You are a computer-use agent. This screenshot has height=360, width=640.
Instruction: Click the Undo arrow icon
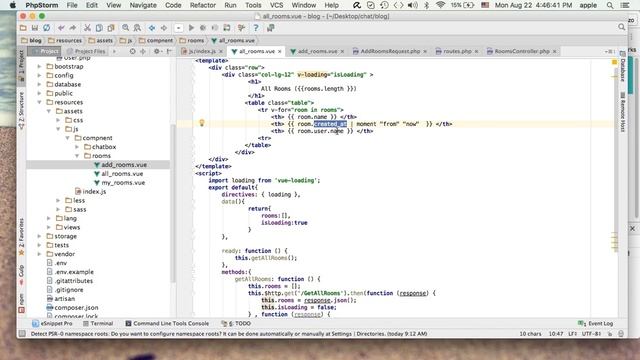[61, 28]
